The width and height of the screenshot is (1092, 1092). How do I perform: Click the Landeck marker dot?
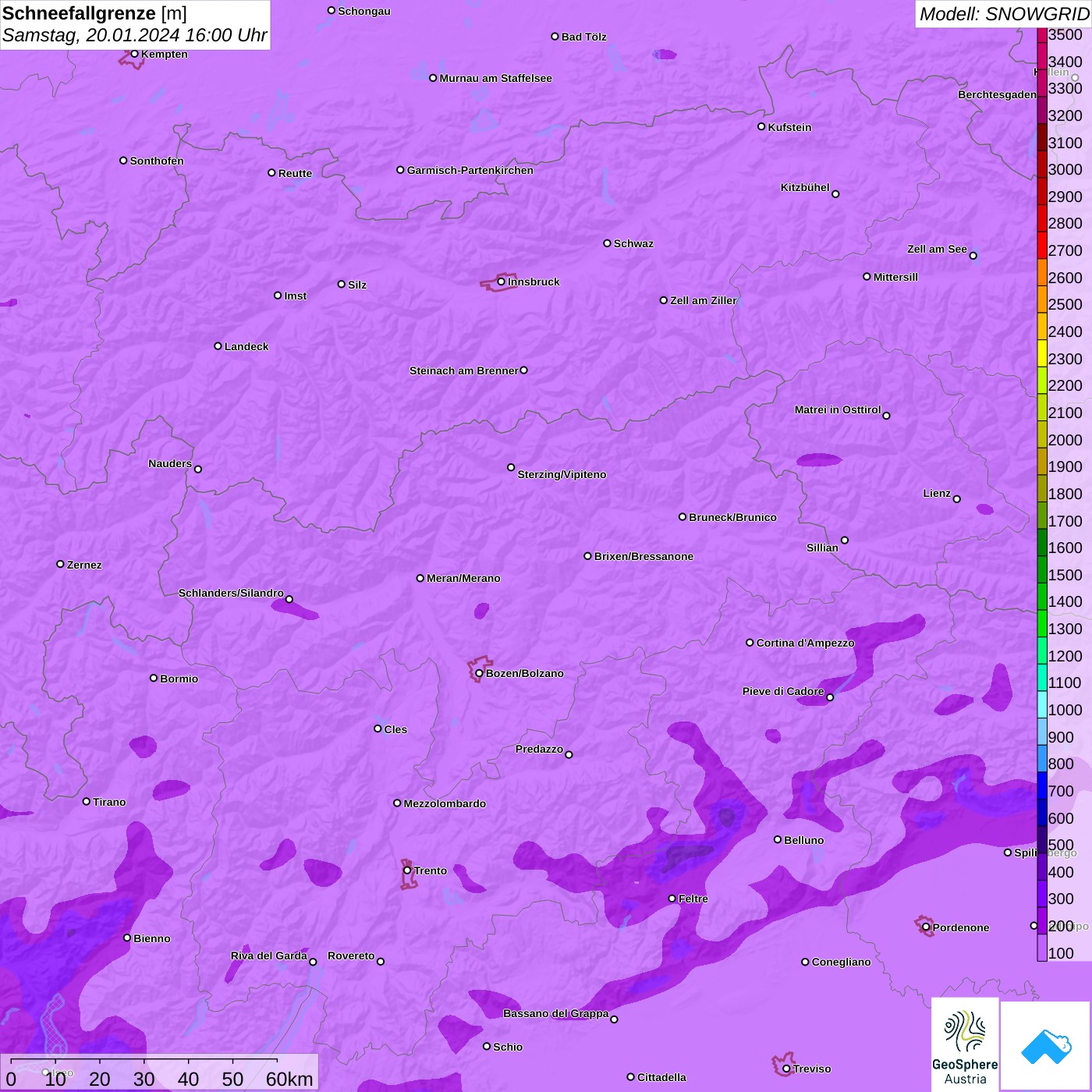(x=218, y=346)
